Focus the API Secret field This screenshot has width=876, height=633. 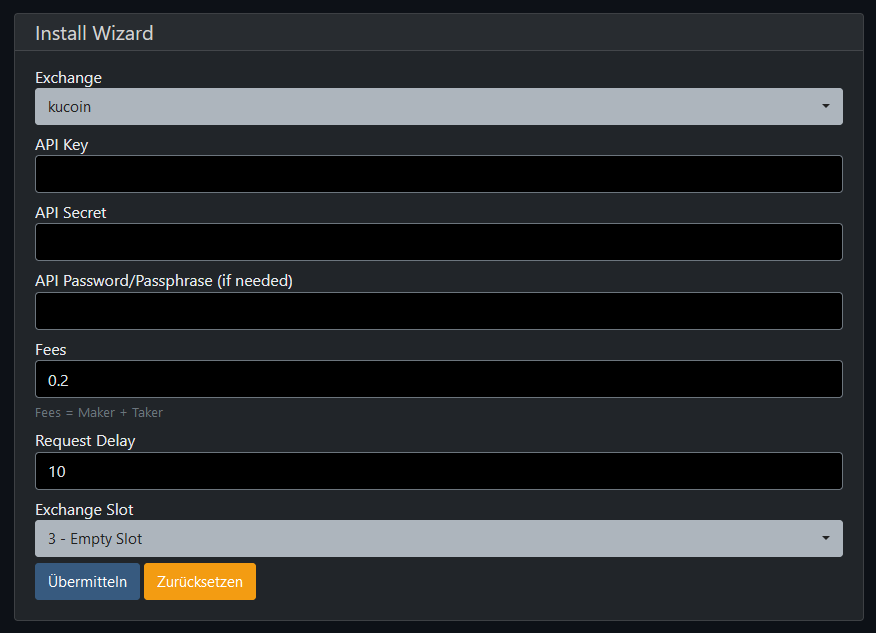(x=438, y=242)
